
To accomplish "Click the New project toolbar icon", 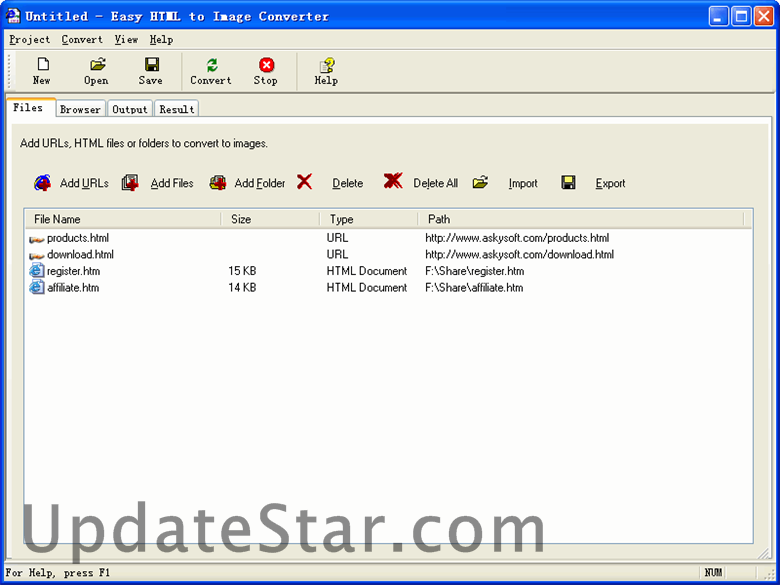I will [x=43, y=64].
